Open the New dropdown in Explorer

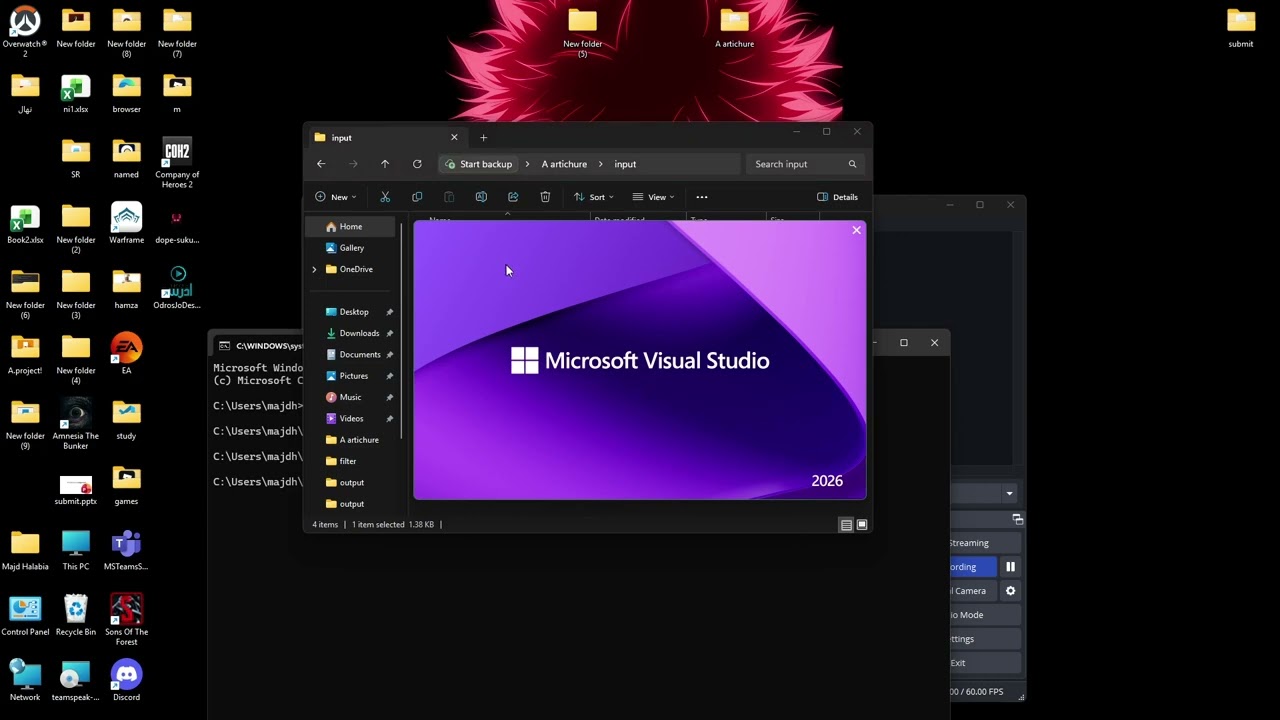click(x=336, y=197)
